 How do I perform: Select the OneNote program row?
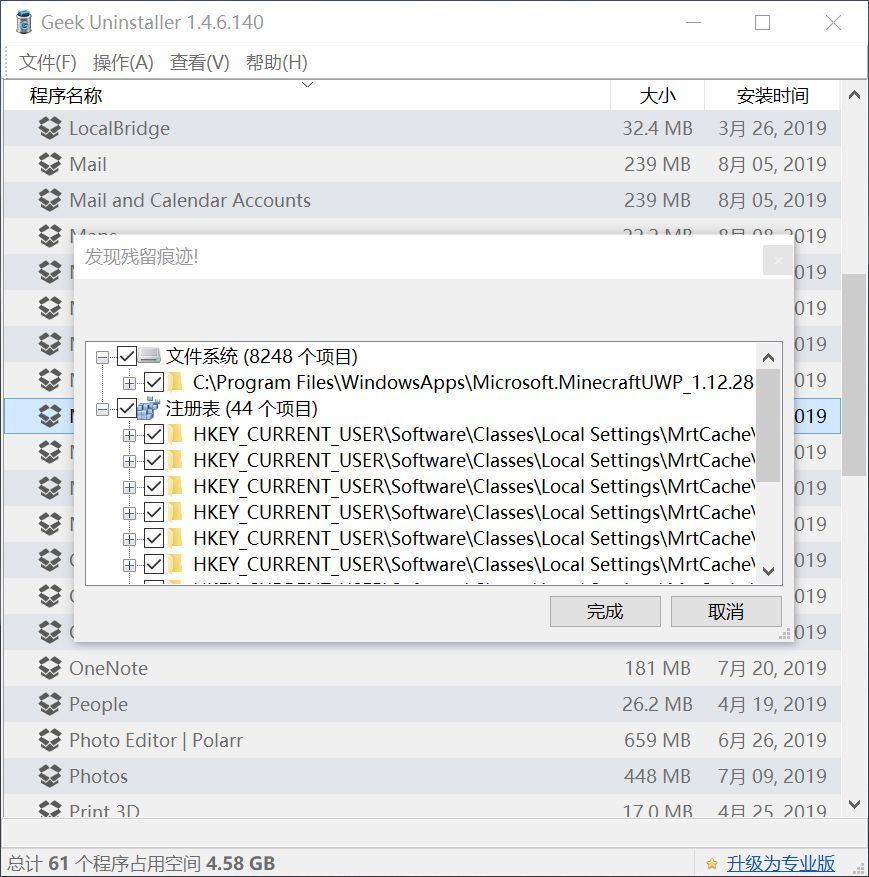[422, 668]
